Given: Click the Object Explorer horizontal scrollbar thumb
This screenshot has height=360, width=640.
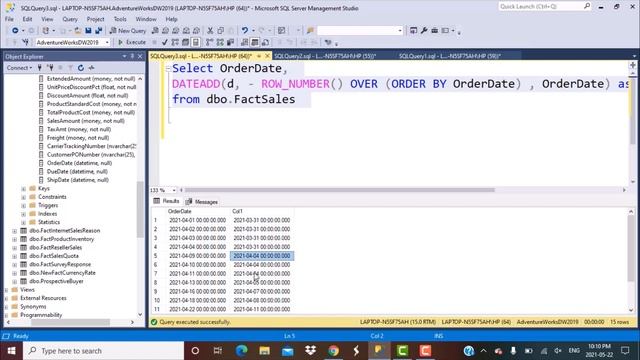Looking at the screenshot, I should (70, 322).
